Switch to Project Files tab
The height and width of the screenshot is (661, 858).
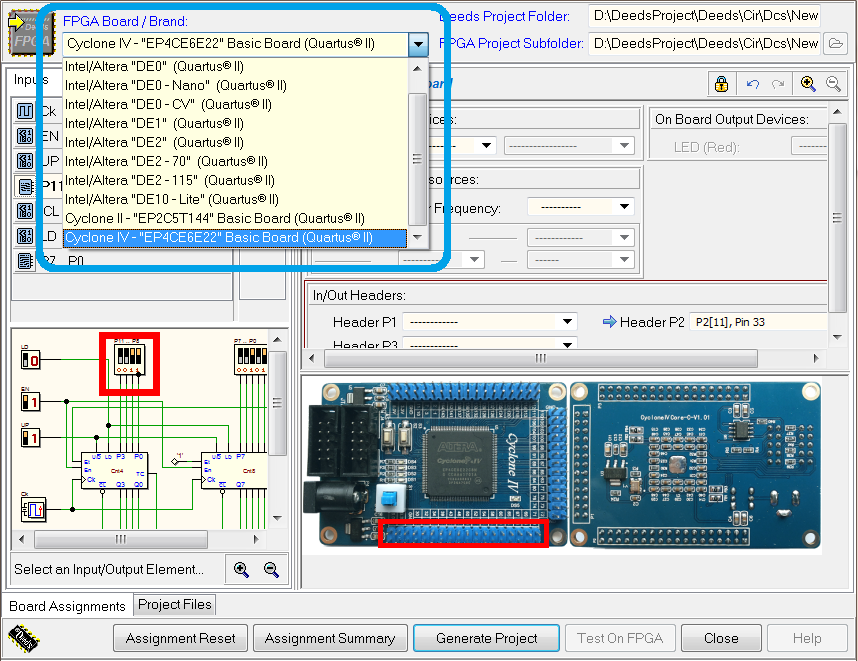[175, 604]
